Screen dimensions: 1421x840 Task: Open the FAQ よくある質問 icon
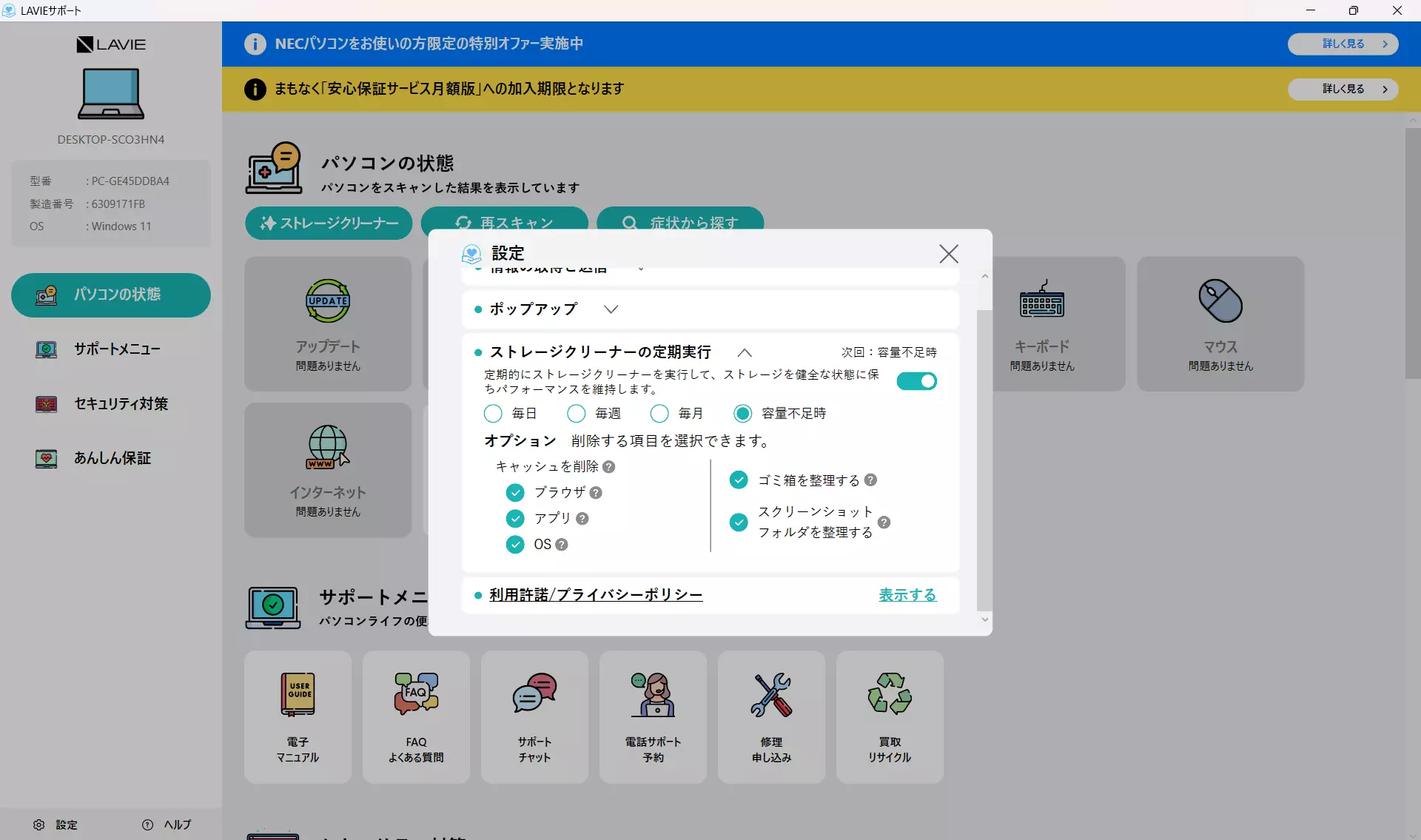point(416,693)
